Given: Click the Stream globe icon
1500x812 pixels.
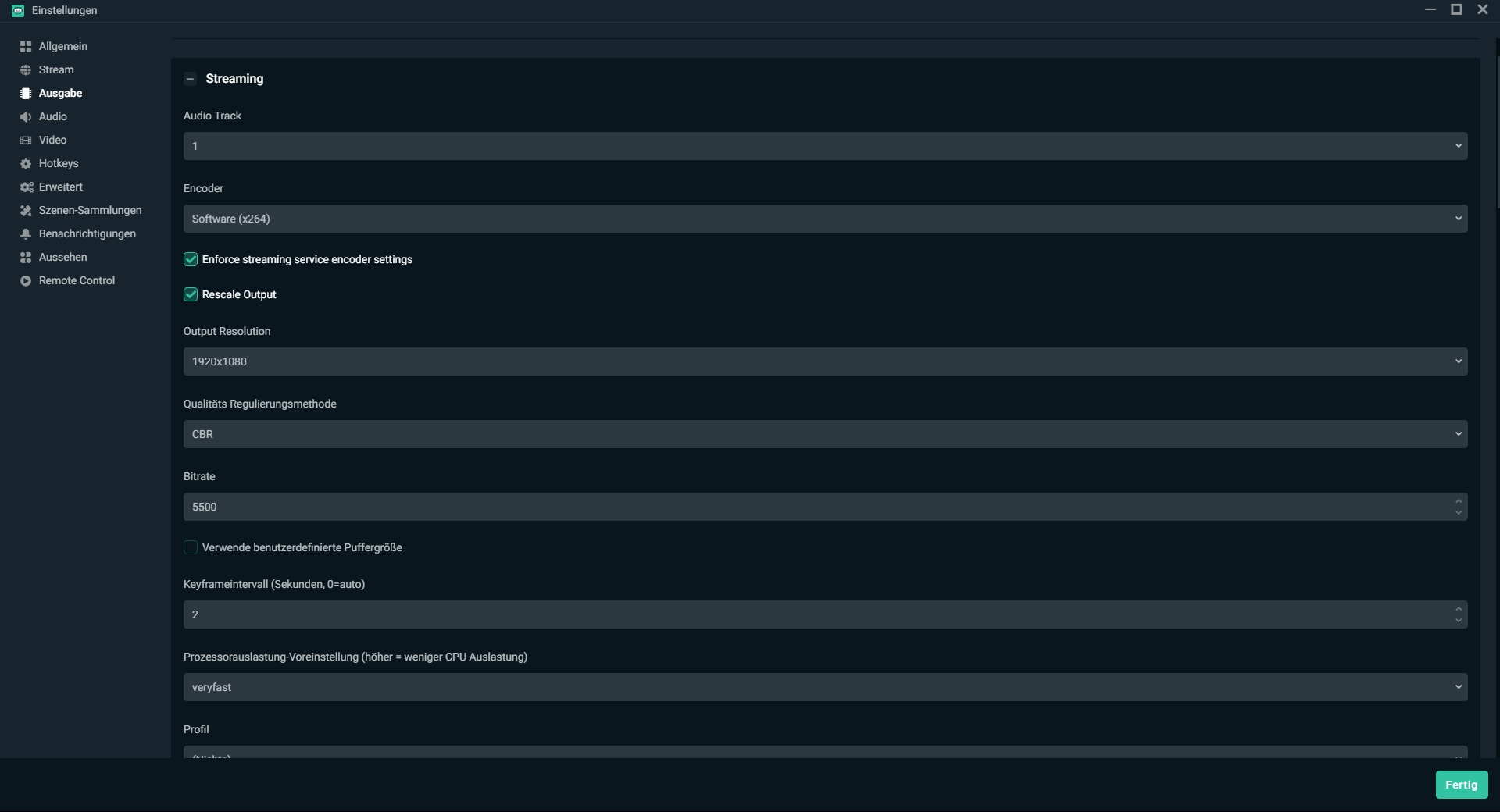Looking at the screenshot, I should 26,70.
